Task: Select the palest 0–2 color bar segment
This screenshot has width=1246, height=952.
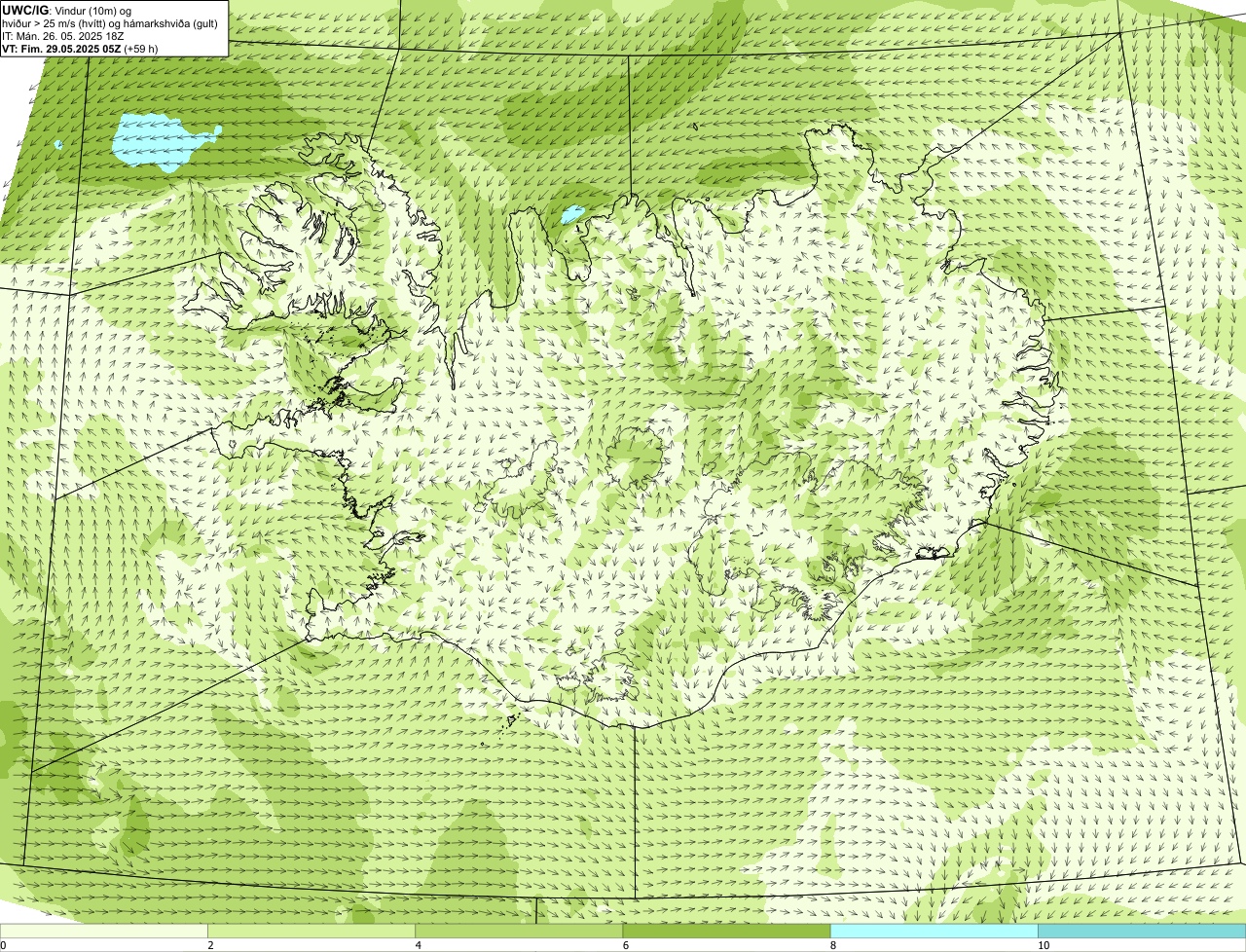Action: pyautogui.click(x=103, y=932)
